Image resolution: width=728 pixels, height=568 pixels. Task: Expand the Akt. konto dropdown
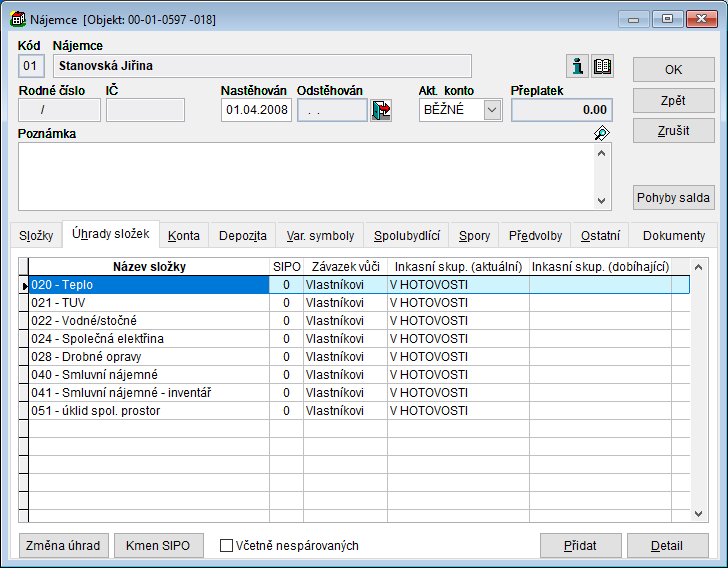click(x=492, y=110)
